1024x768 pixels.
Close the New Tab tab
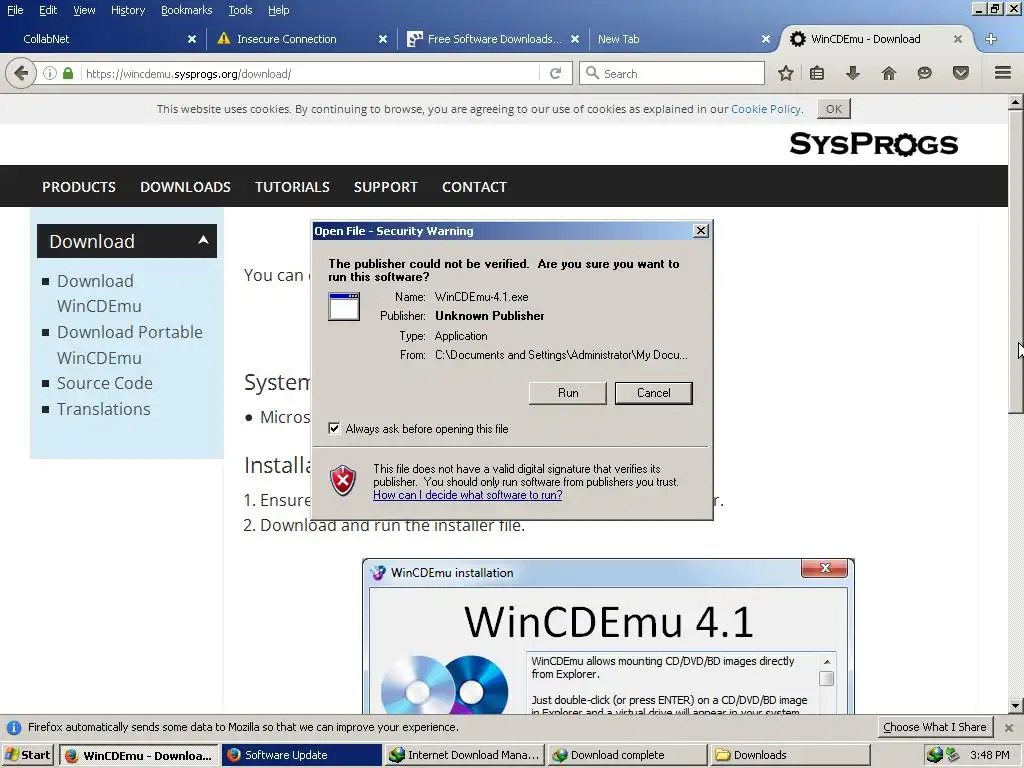[766, 39]
